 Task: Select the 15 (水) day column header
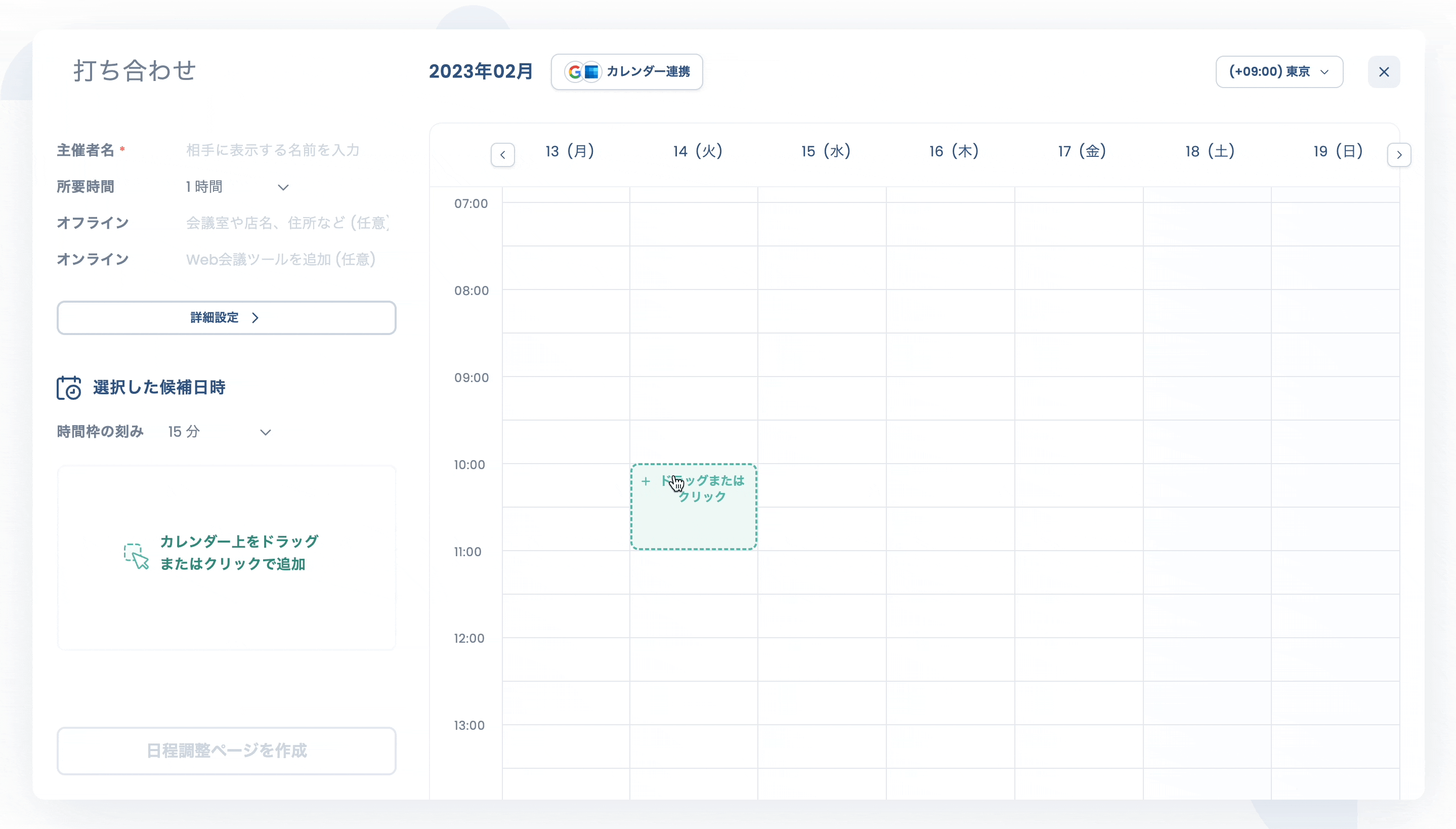tap(826, 151)
